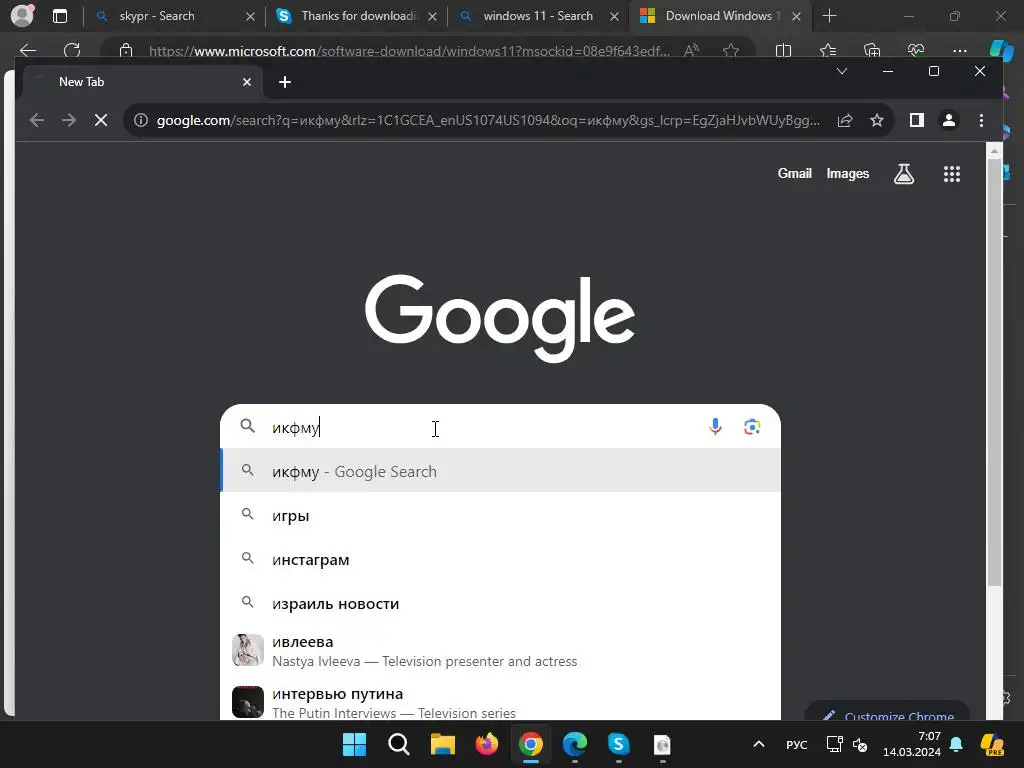This screenshot has width=1024, height=768.
Task: Switch to 'Download Windows' Edge tab
Action: pyautogui.click(x=722, y=16)
